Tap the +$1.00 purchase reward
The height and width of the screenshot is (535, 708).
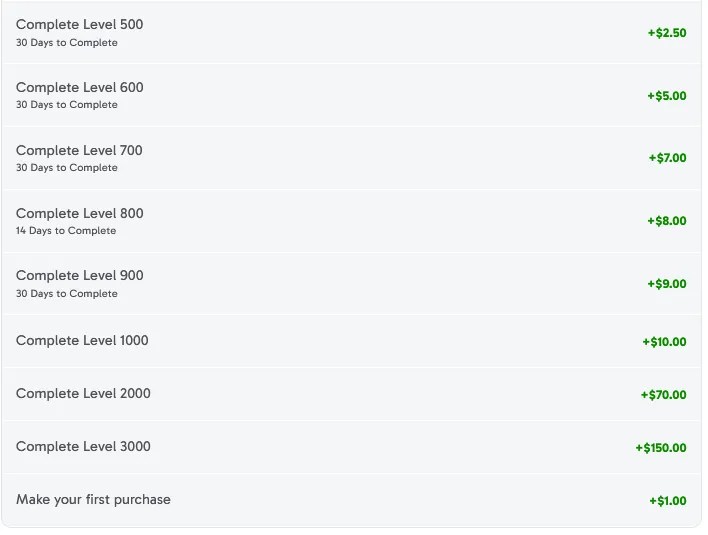coord(667,501)
